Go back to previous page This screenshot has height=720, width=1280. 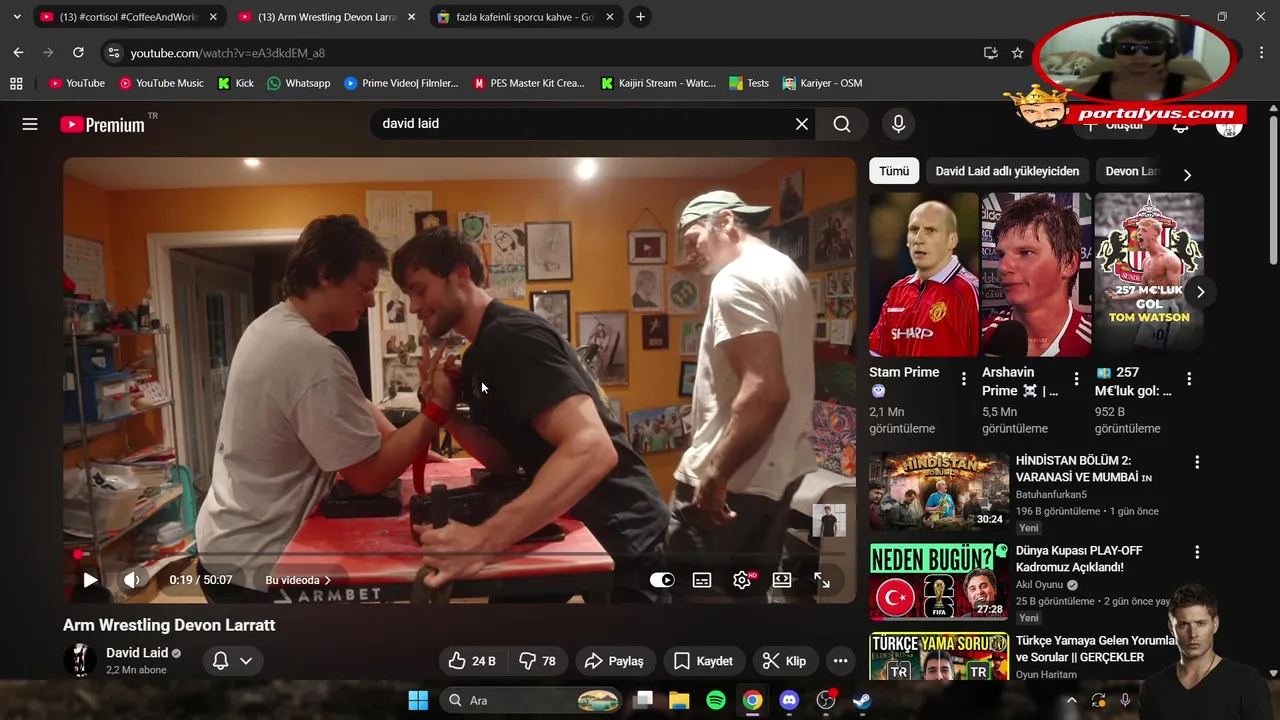(18, 53)
